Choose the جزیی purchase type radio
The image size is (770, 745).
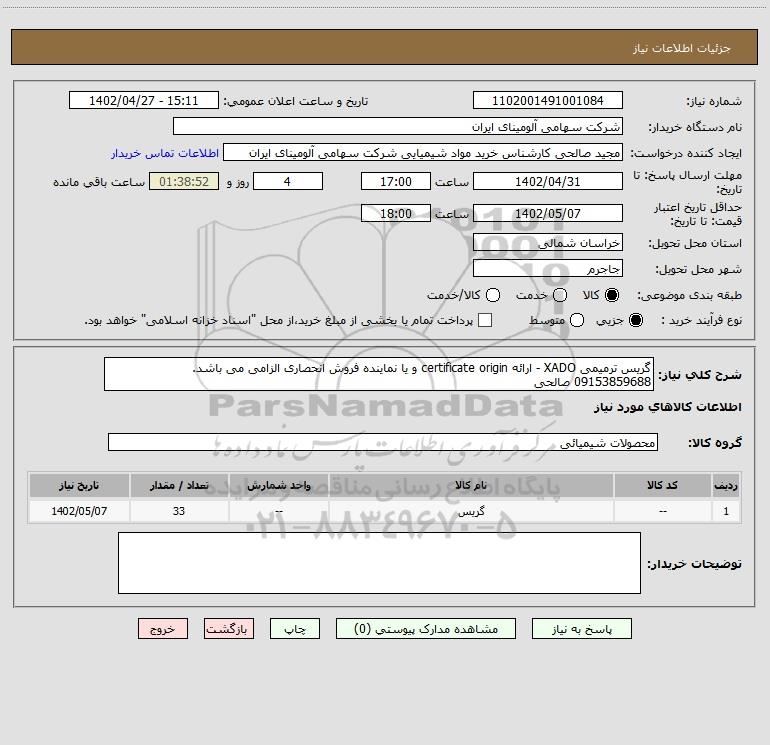(635, 320)
